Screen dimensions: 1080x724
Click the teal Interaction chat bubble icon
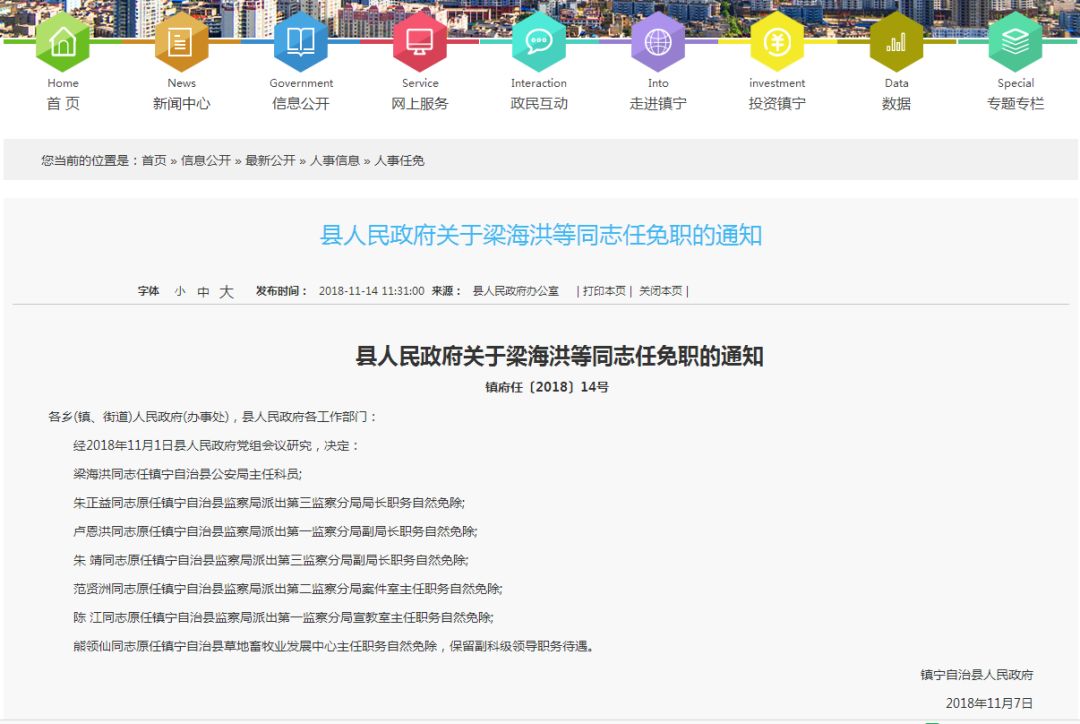point(539,42)
